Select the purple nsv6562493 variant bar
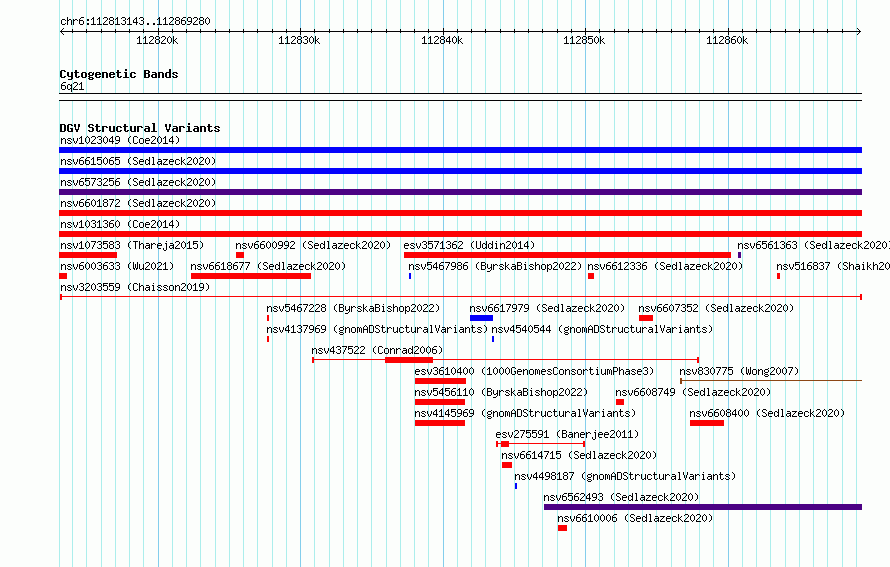The image size is (890, 567). pos(703,507)
